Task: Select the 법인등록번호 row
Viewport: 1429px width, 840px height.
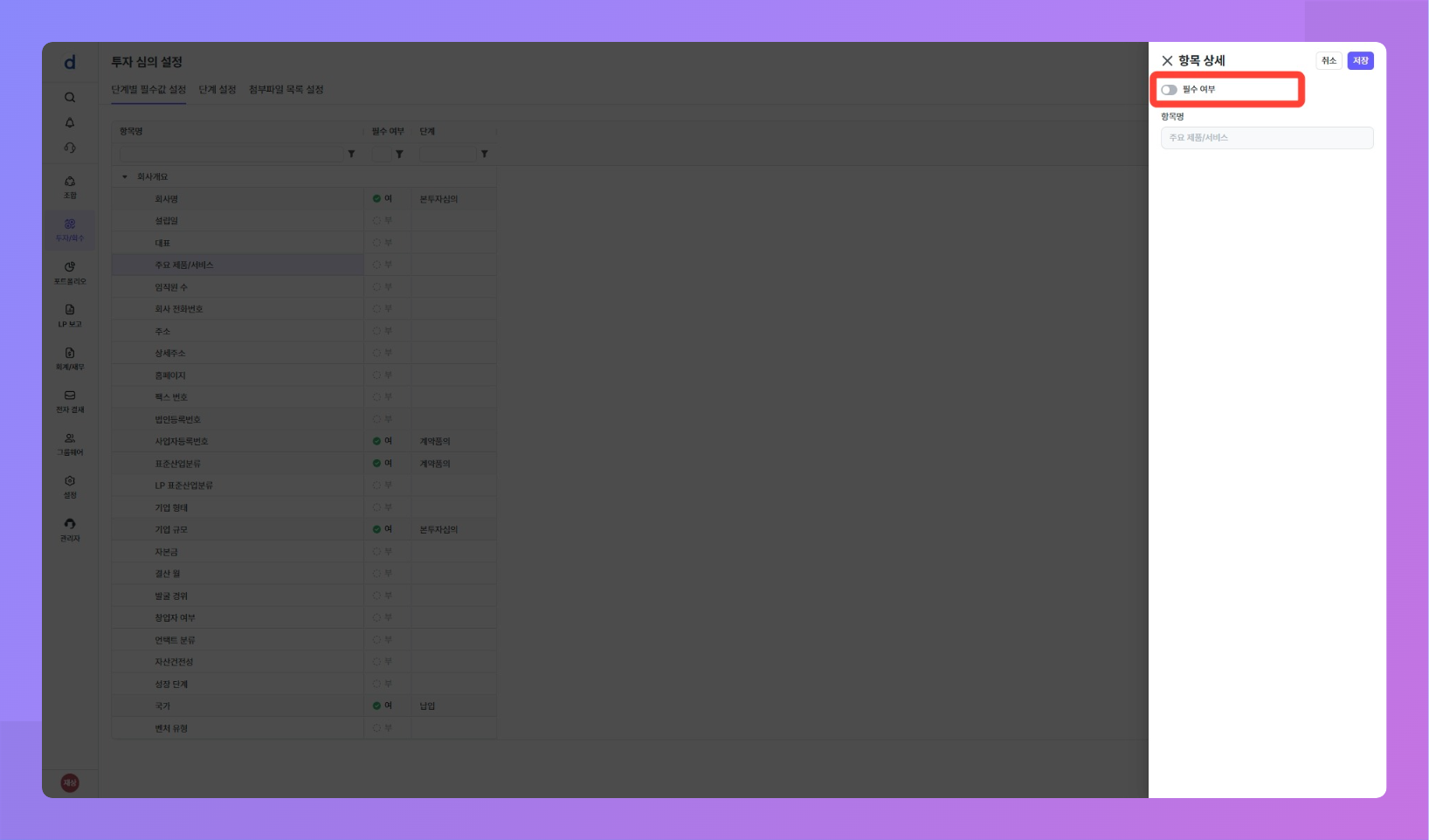Action: [304, 419]
